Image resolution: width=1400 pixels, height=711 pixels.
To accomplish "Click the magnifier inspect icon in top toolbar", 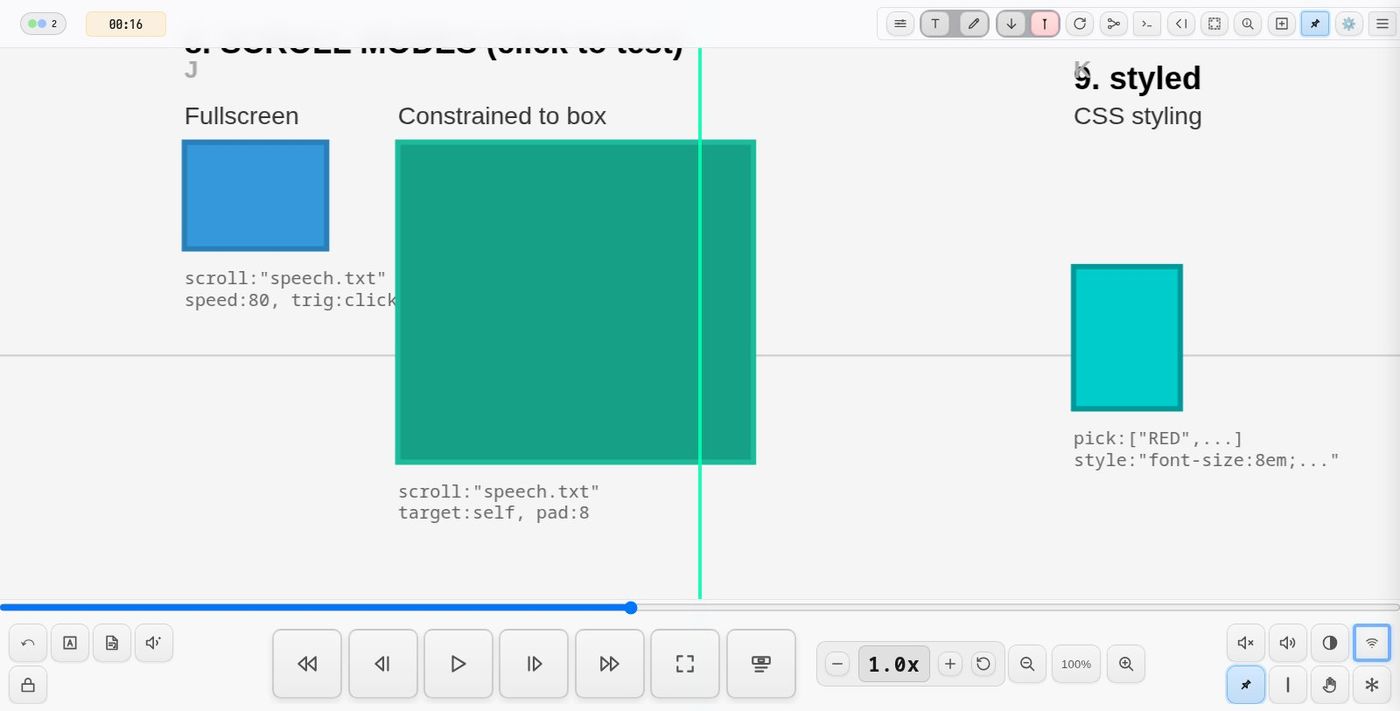I will pos(1247,24).
